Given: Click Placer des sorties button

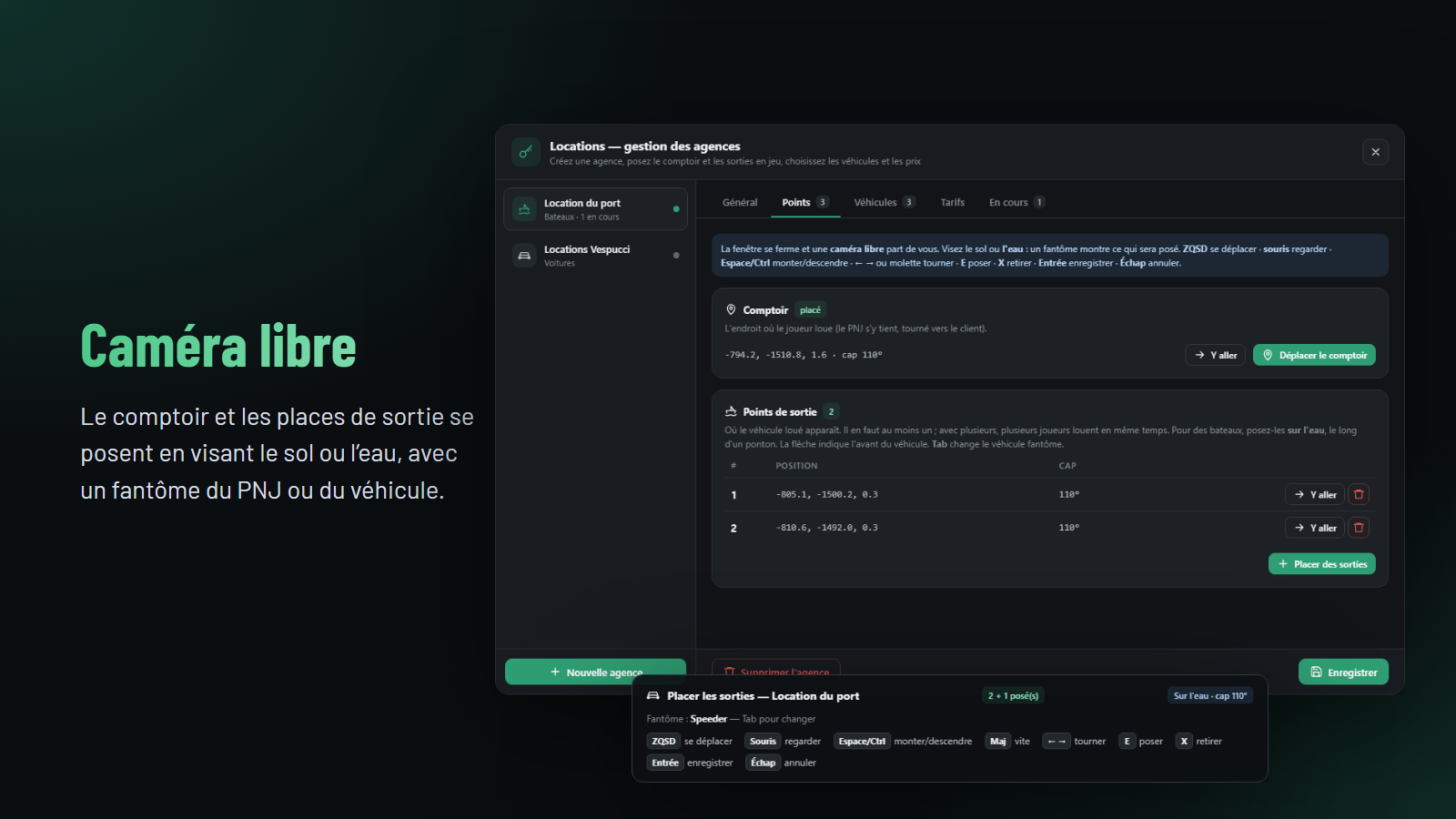Looking at the screenshot, I should [1322, 564].
